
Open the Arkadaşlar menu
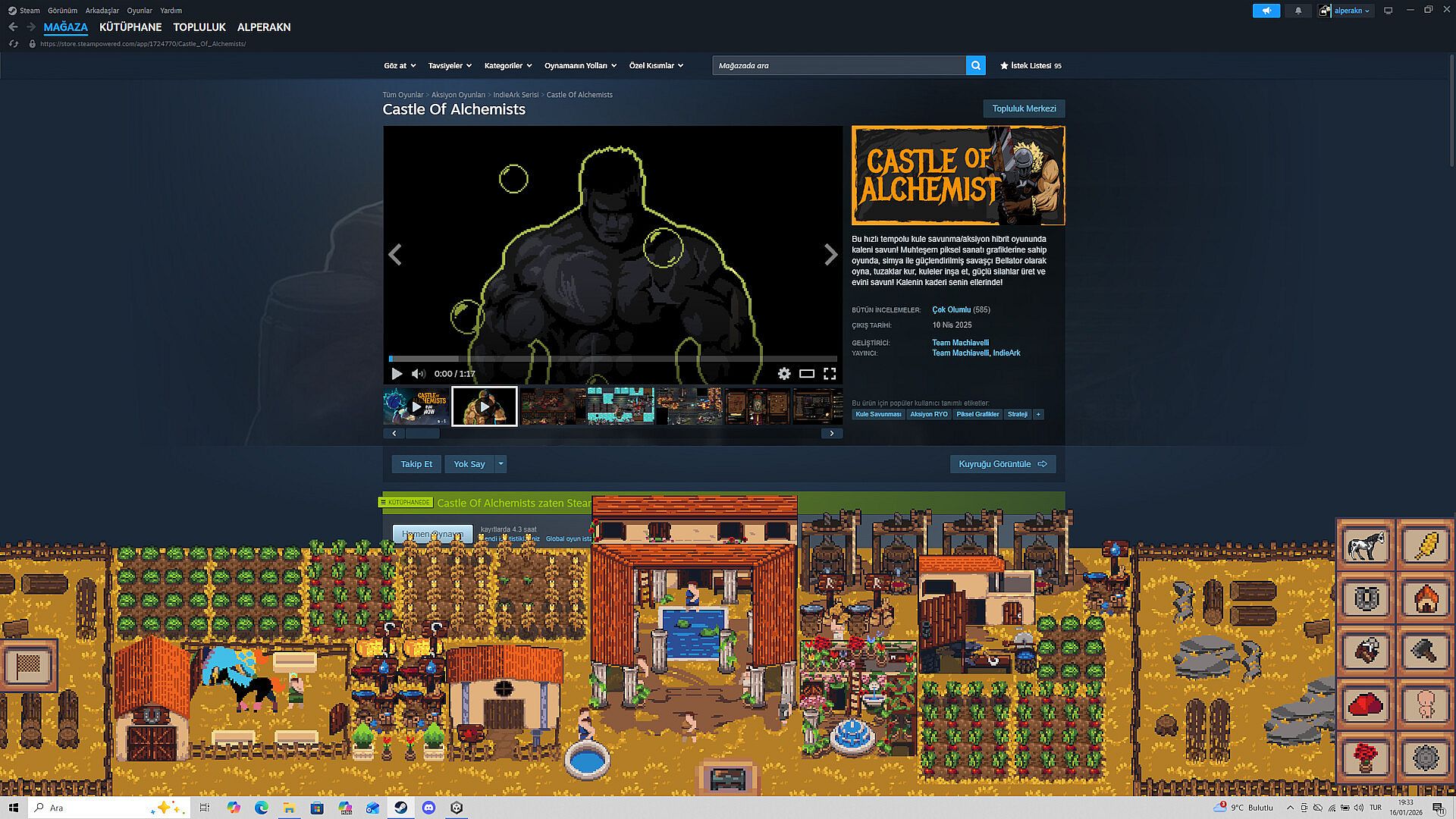102,11
